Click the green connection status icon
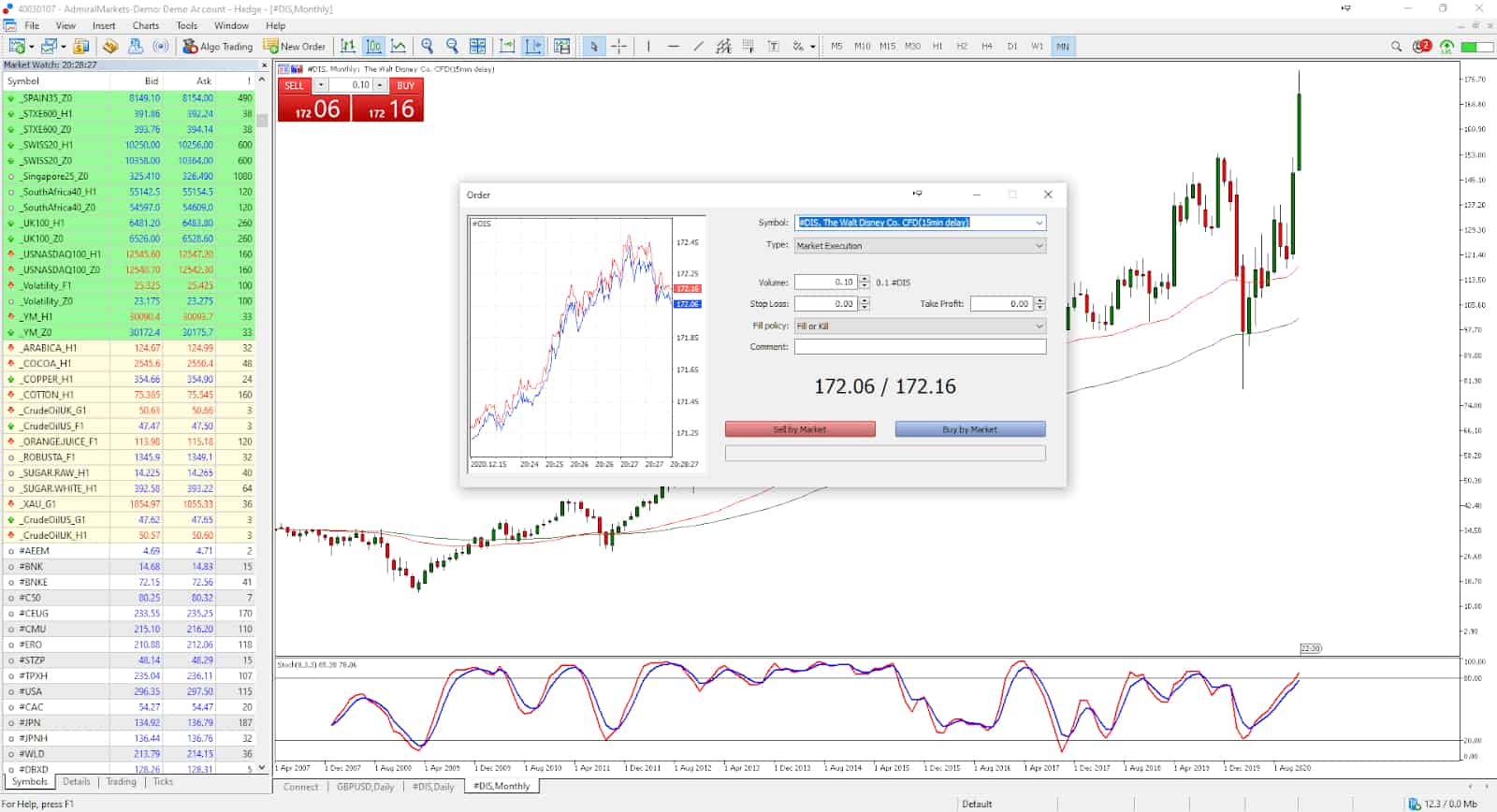 pyautogui.click(x=1446, y=46)
